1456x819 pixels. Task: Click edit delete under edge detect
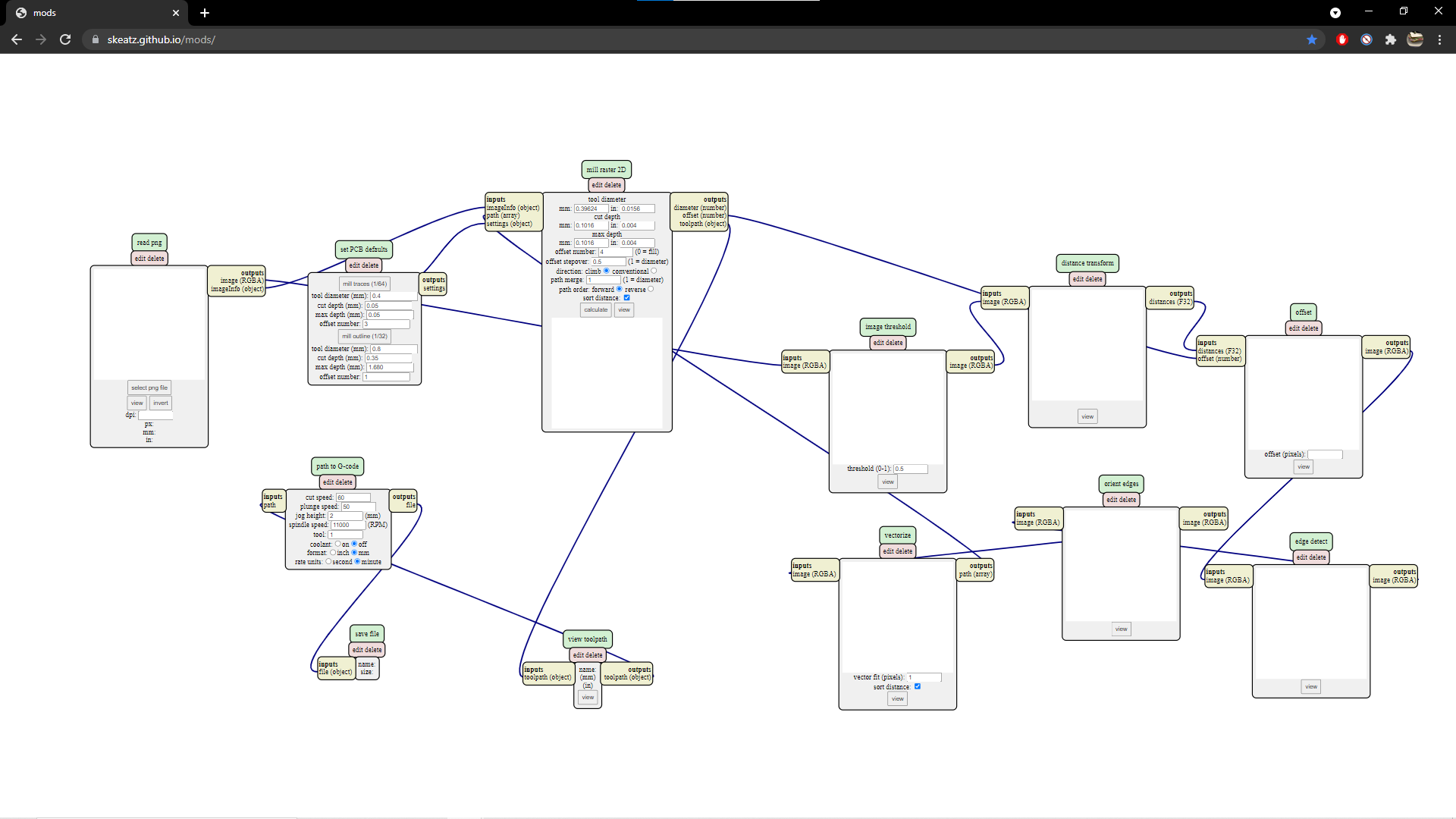click(x=1311, y=557)
